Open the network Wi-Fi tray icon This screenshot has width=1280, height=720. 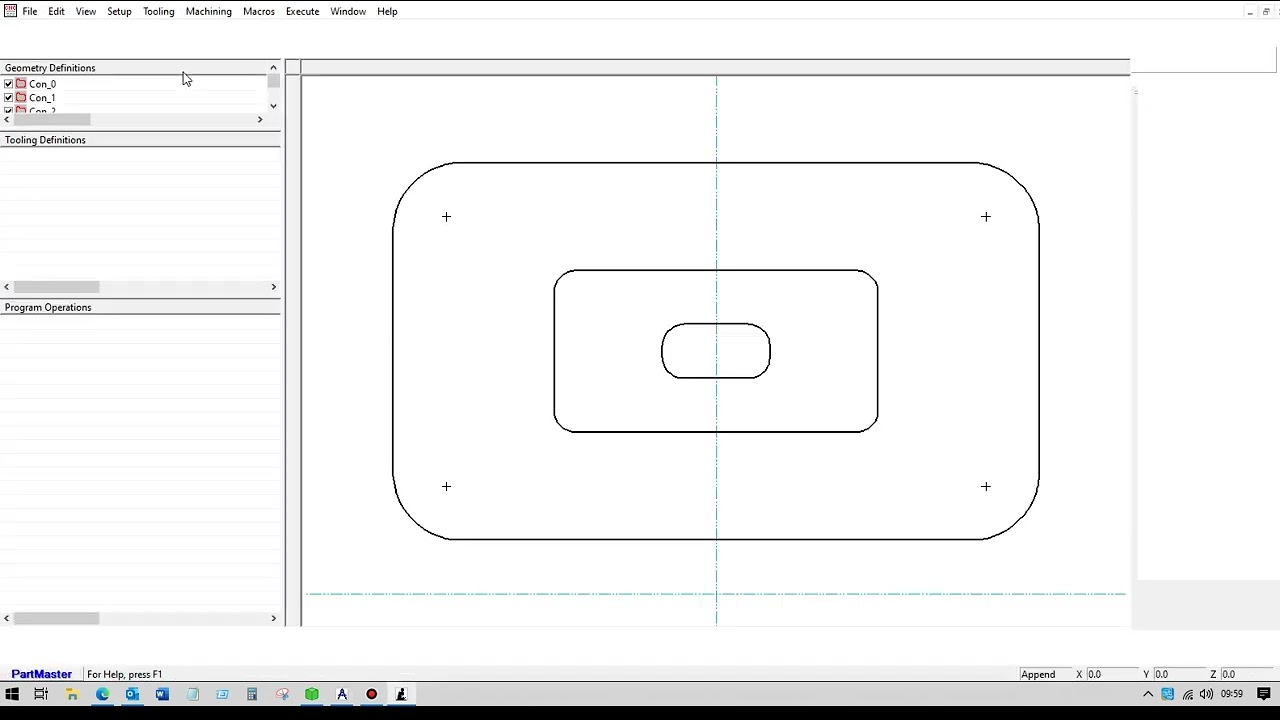coord(1187,694)
